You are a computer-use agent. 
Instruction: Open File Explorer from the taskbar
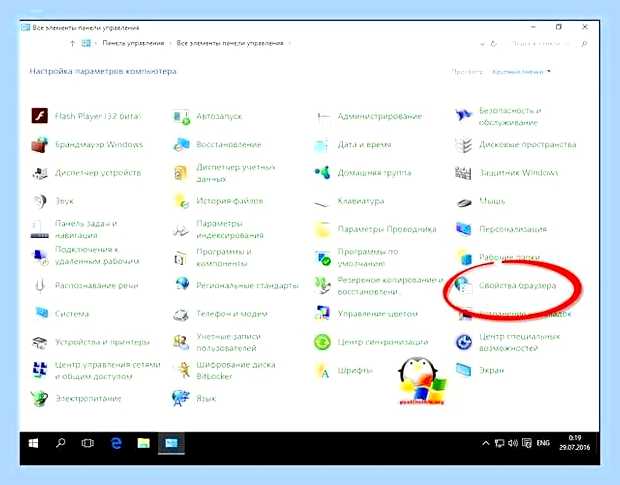[144, 443]
